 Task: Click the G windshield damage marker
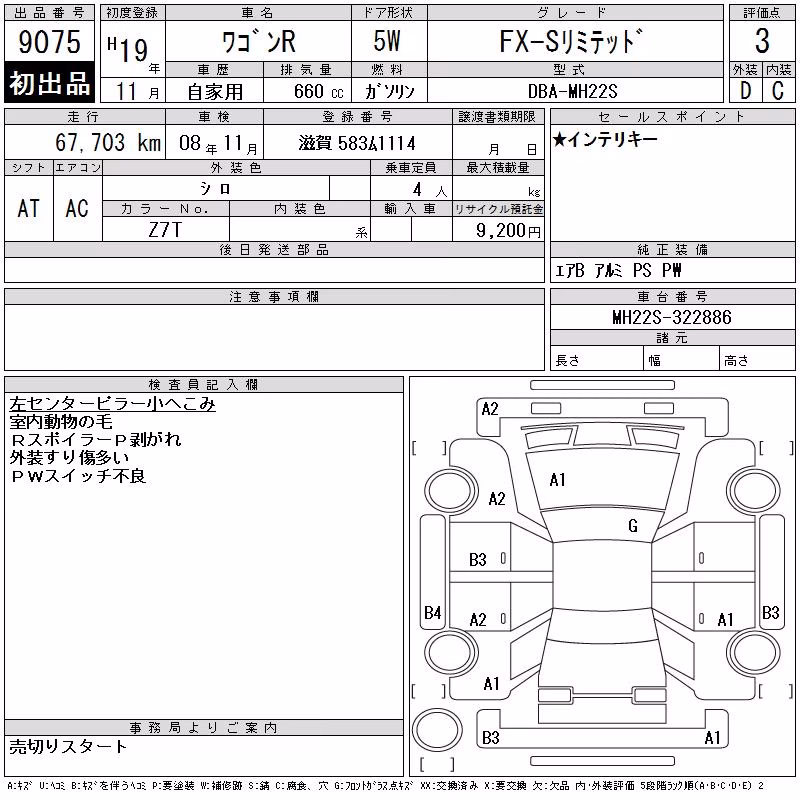coord(633,526)
